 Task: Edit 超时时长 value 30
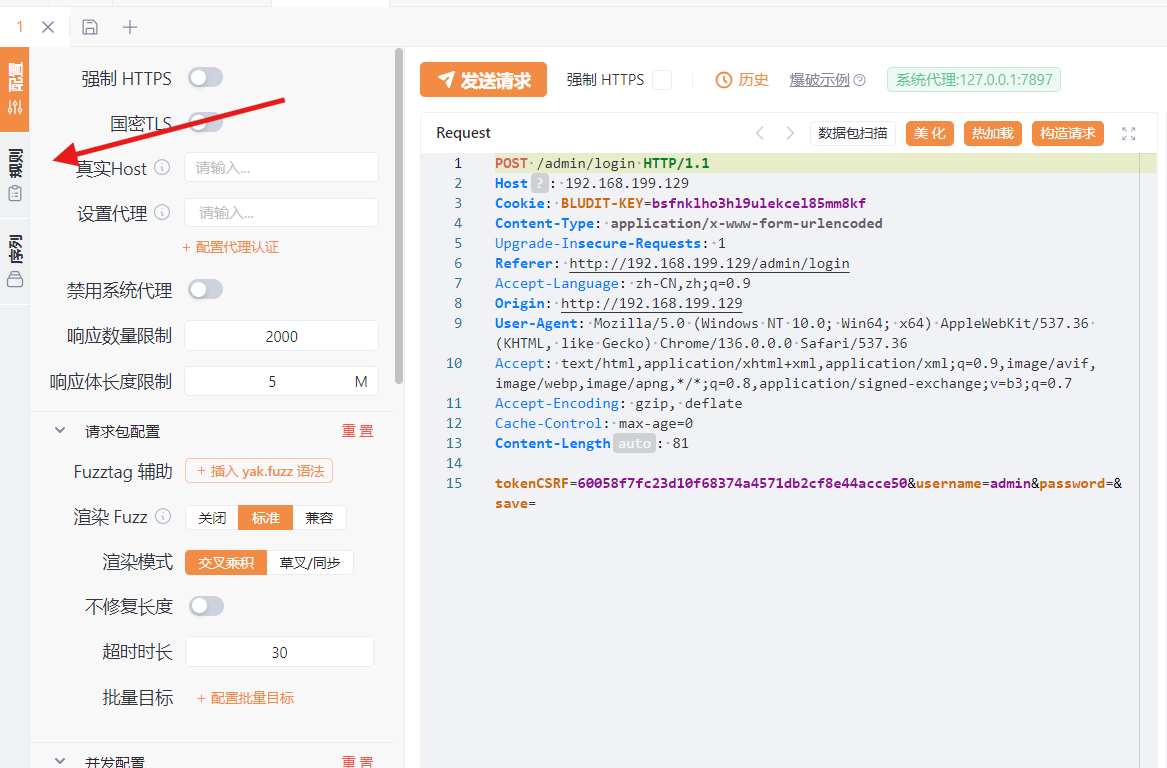[x=279, y=652]
